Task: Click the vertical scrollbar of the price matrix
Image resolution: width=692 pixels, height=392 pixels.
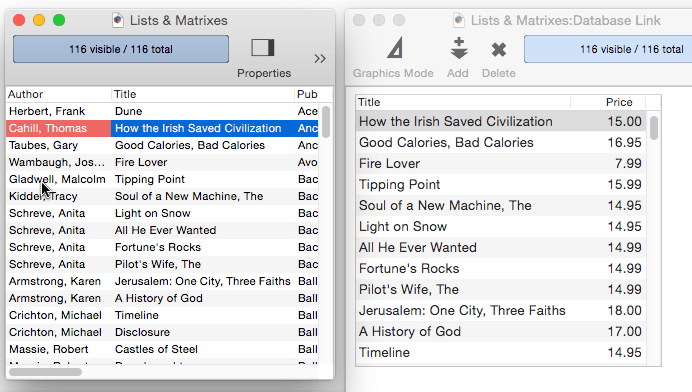Action: click(654, 128)
